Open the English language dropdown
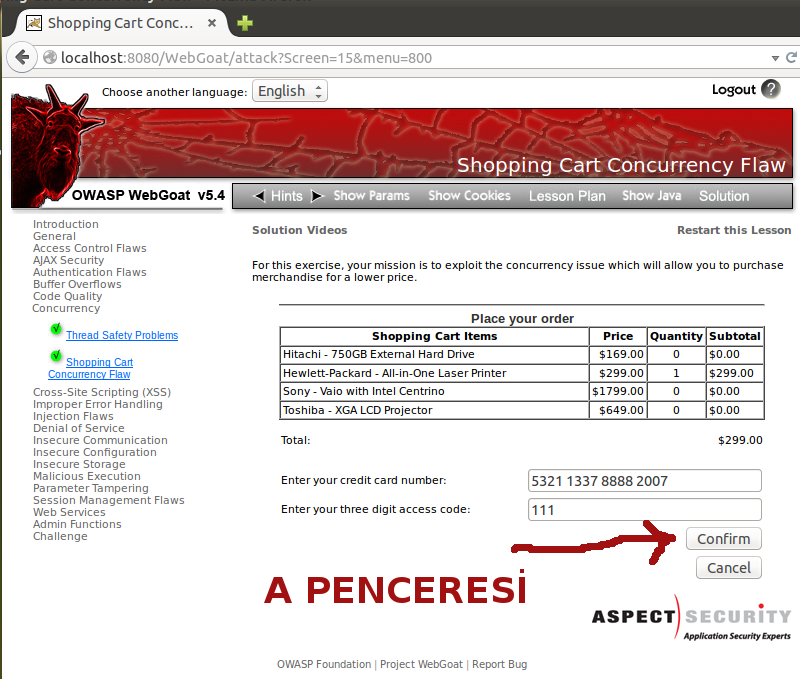This screenshot has width=800, height=679. [x=290, y=91]
